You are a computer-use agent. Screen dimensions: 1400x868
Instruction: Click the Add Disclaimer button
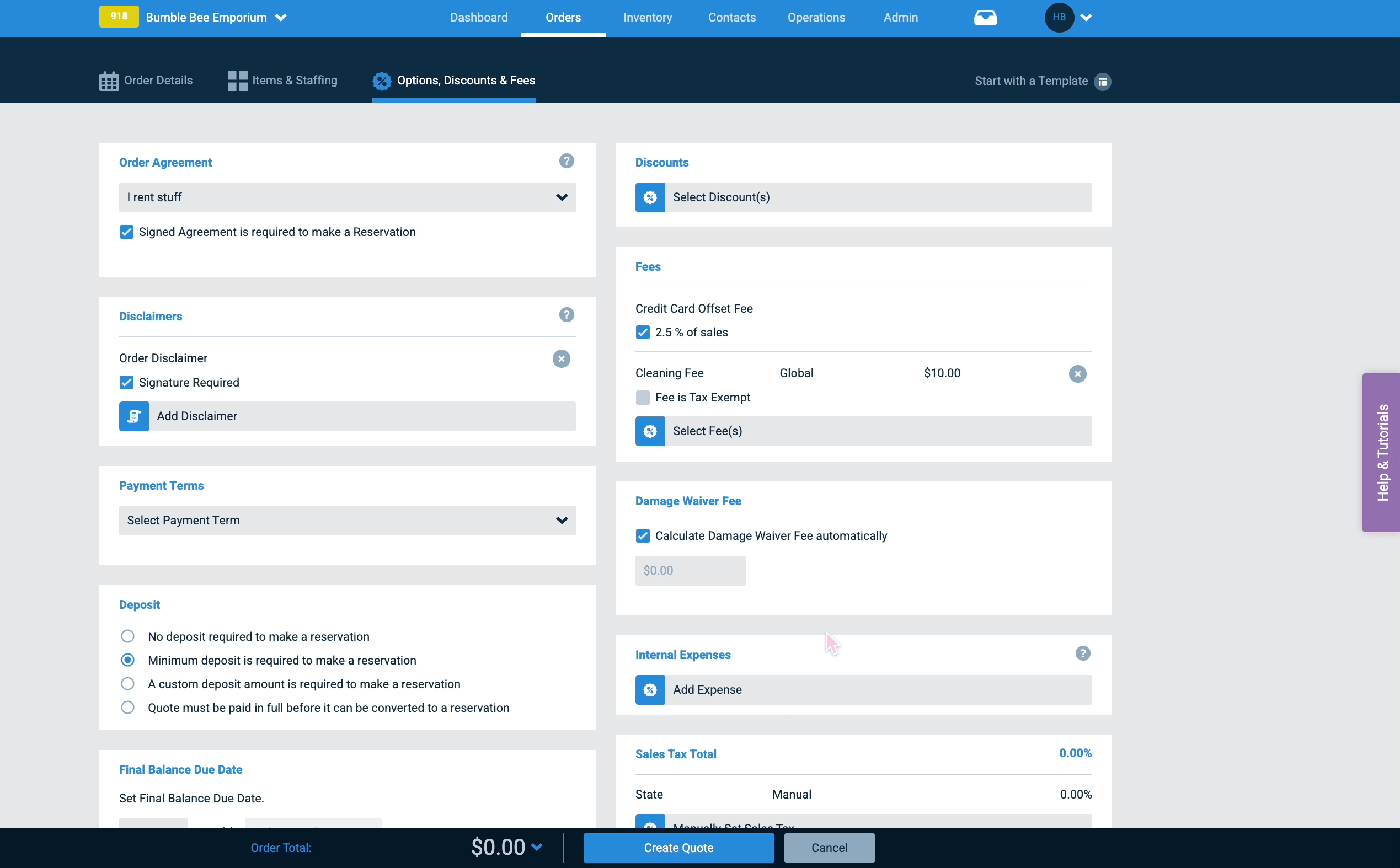click(x=347, y=416)
